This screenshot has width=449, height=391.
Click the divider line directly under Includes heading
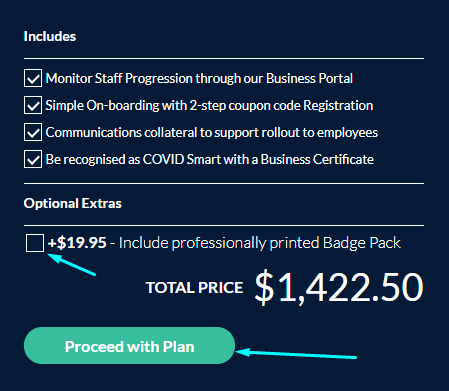click(x=224, y=59)
